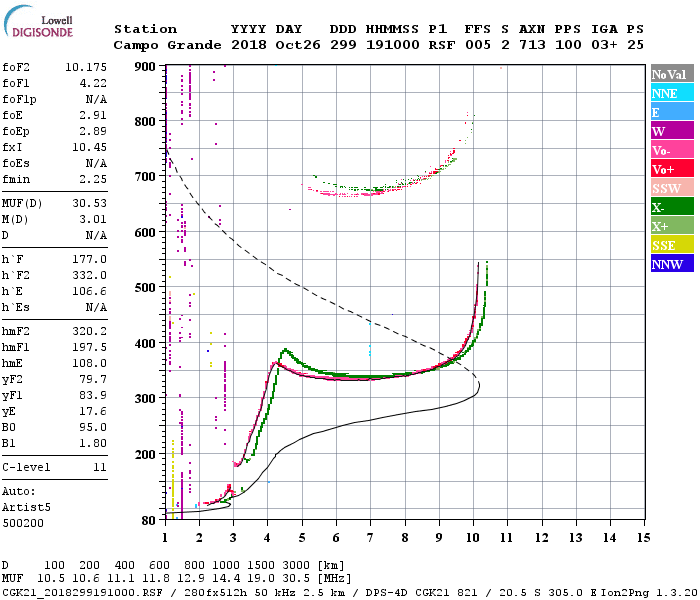Click the FFS value 005
This screenshot has width=700, height=600.
(x=478, y=45)
